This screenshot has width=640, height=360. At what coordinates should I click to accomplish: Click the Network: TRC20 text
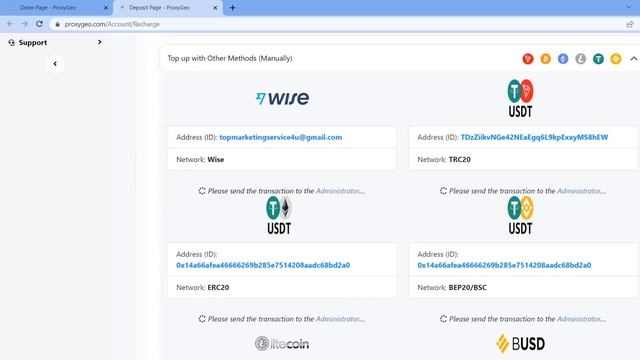pyautogui.click(x=444, y=160)
